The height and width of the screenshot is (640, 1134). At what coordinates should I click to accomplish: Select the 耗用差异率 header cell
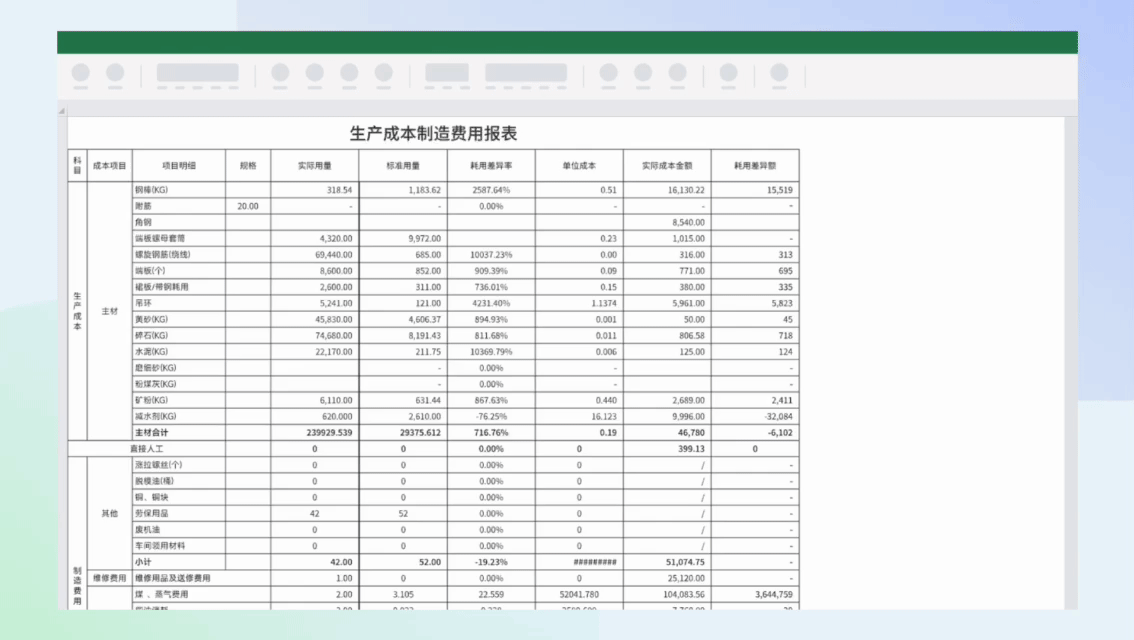491,166
